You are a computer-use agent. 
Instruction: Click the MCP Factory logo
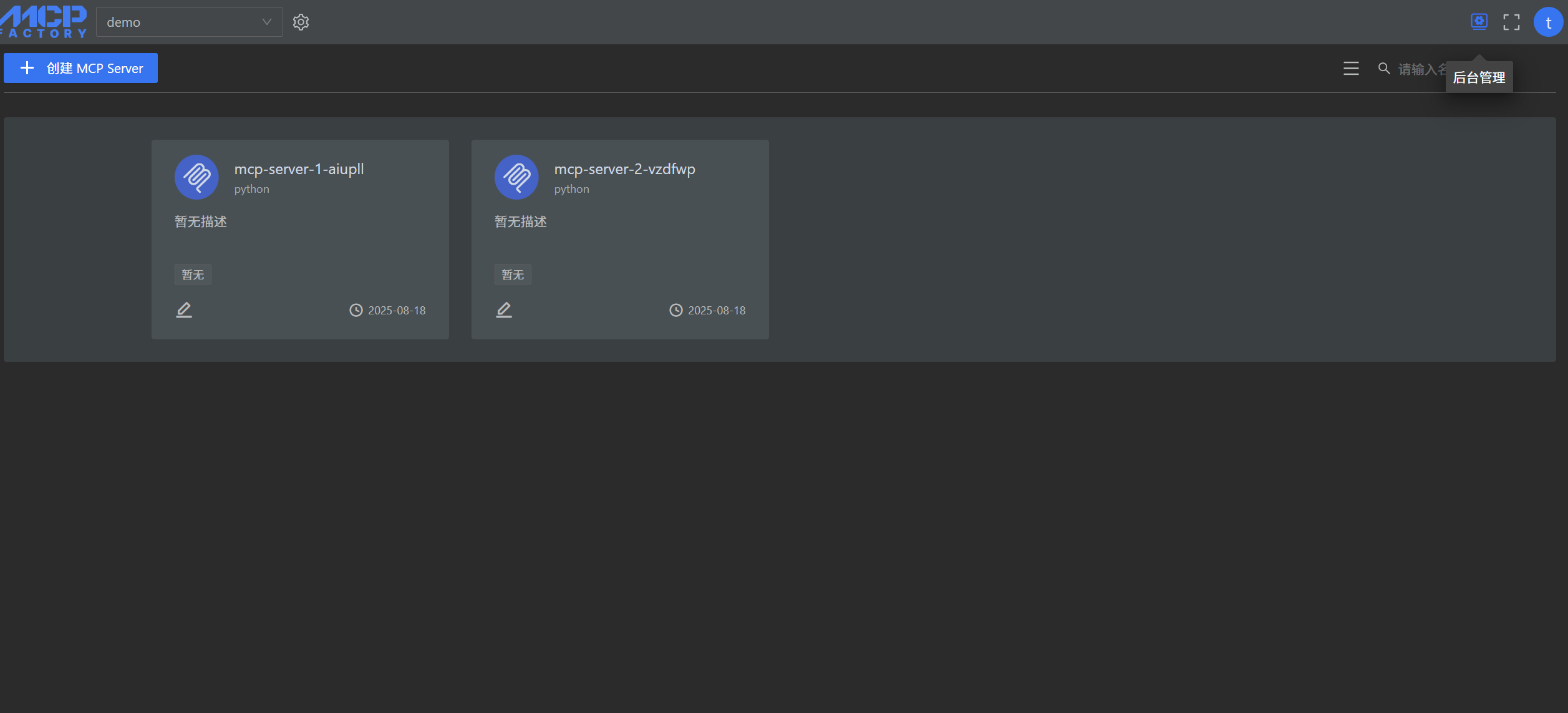[44, 22]
